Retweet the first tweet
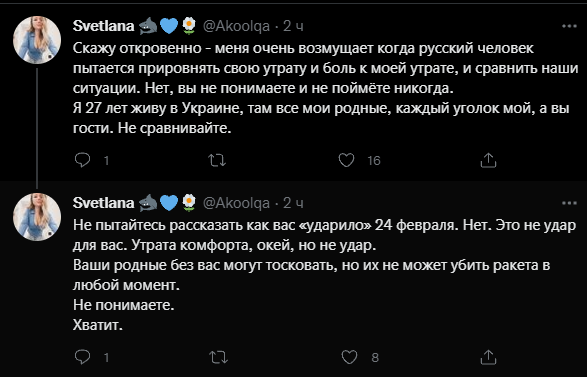The image size is (587, 377). click(217, 160)
